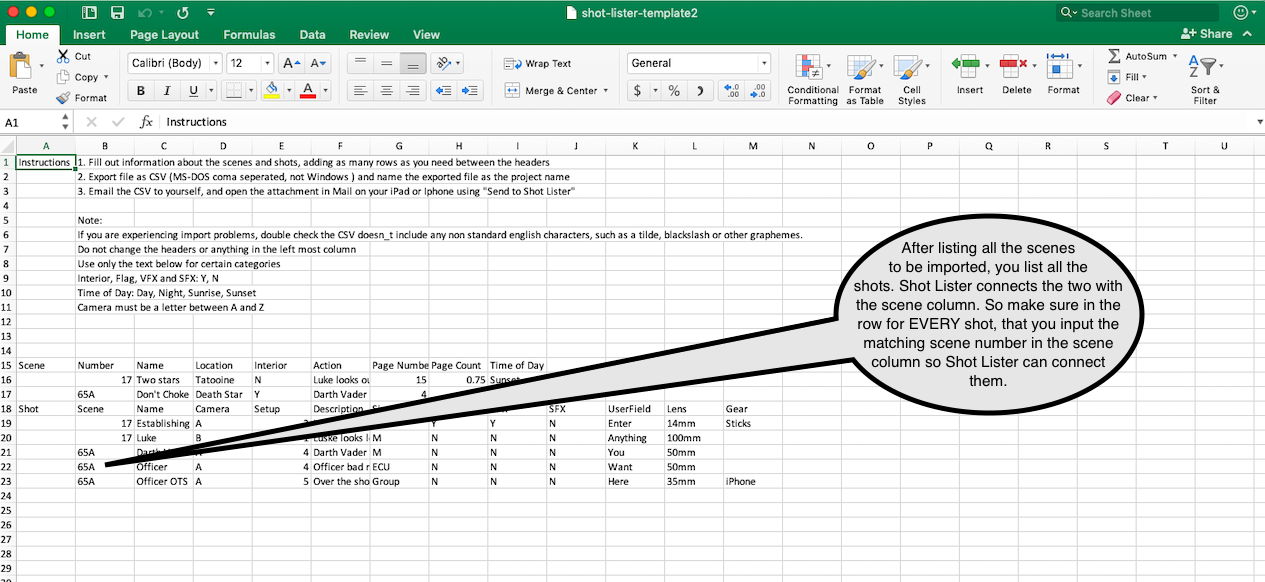The image size is (1265, 582).
Task: Open the Review ribbon tab
Action: point(369,34)
